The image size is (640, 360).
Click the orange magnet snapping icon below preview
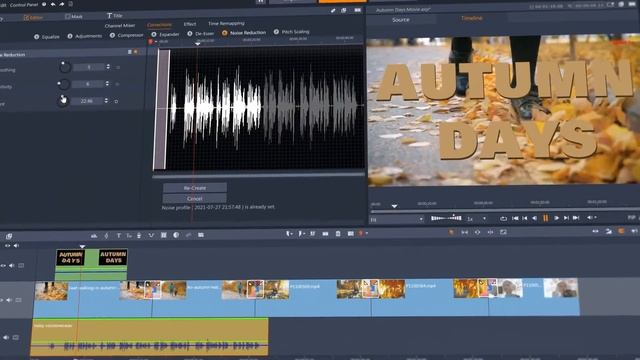tap(621, 231)
